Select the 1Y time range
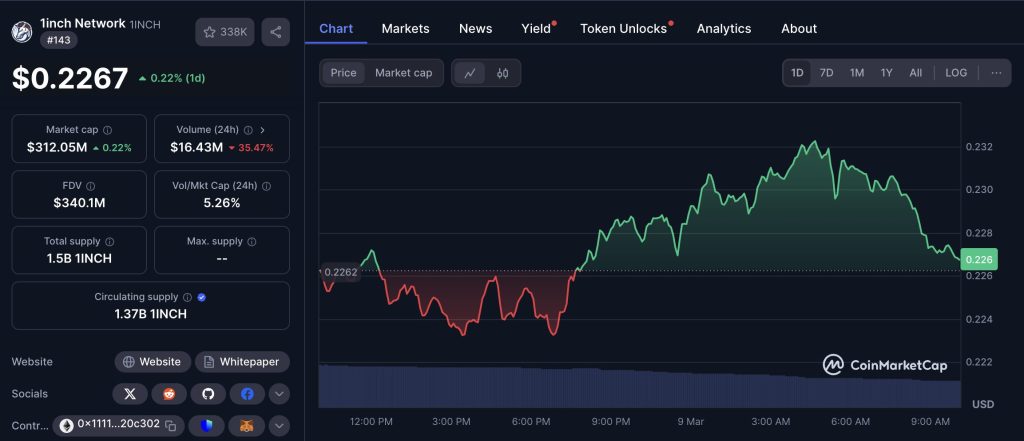This screenshot has width=1024, height=441. (x=886, y=73)
